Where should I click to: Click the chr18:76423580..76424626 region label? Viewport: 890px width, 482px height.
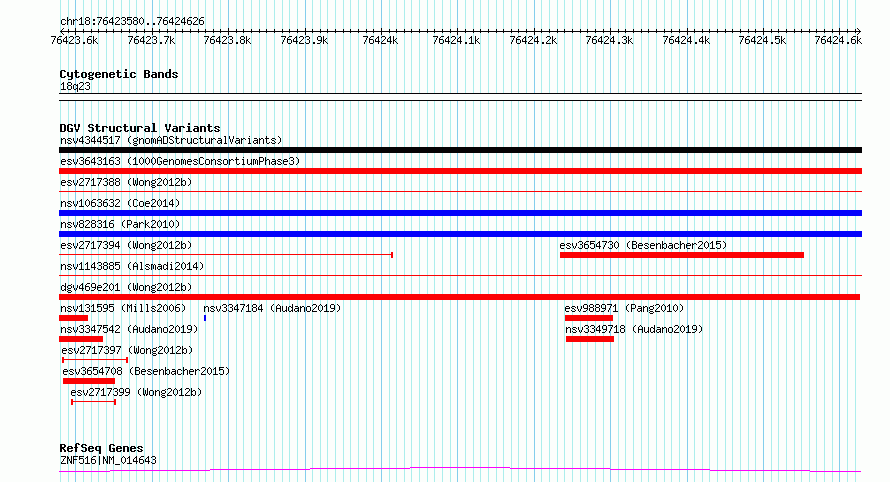point(132,22)
